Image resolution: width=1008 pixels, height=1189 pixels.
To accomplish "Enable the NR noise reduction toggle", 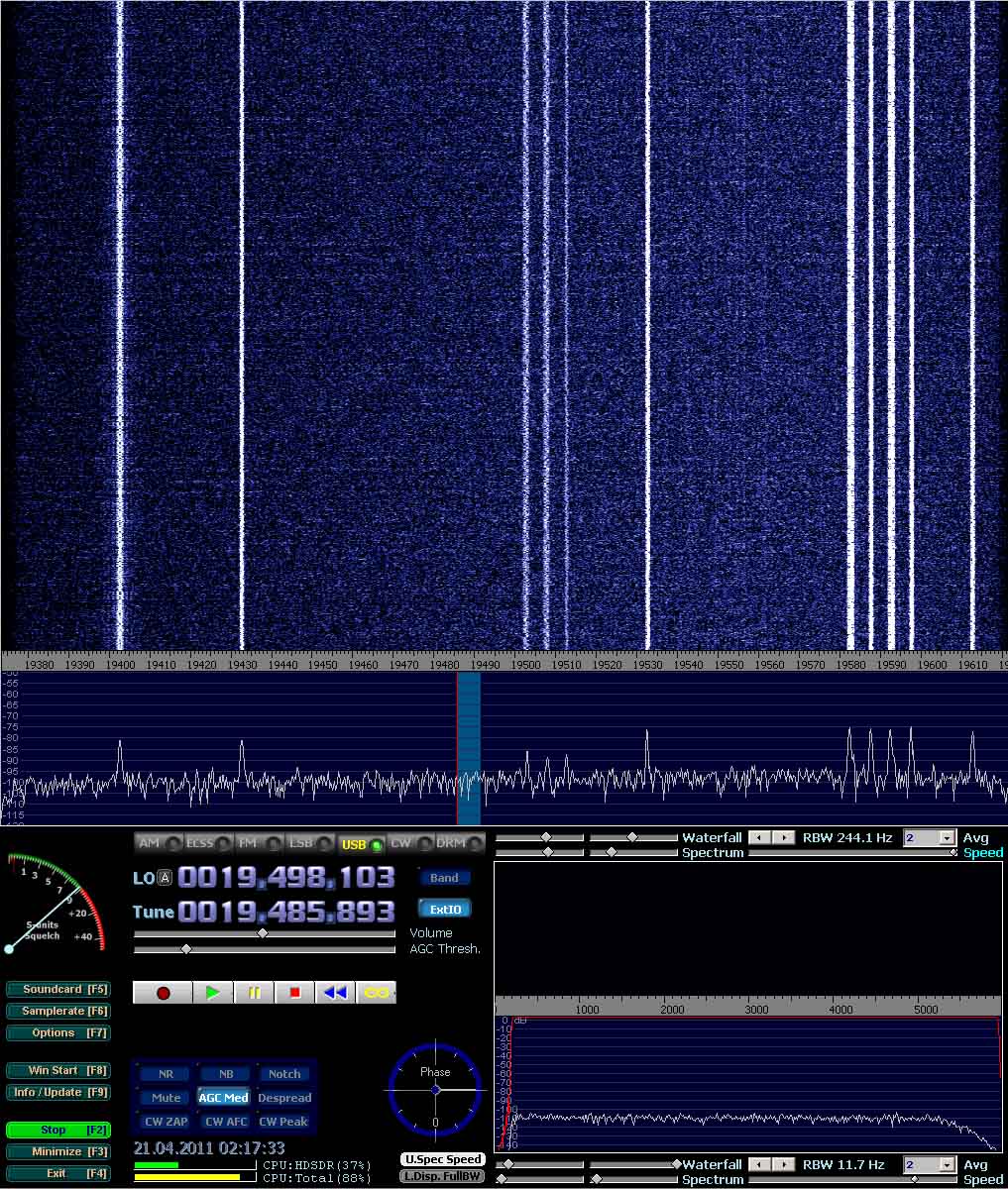I will point(166,1074).
